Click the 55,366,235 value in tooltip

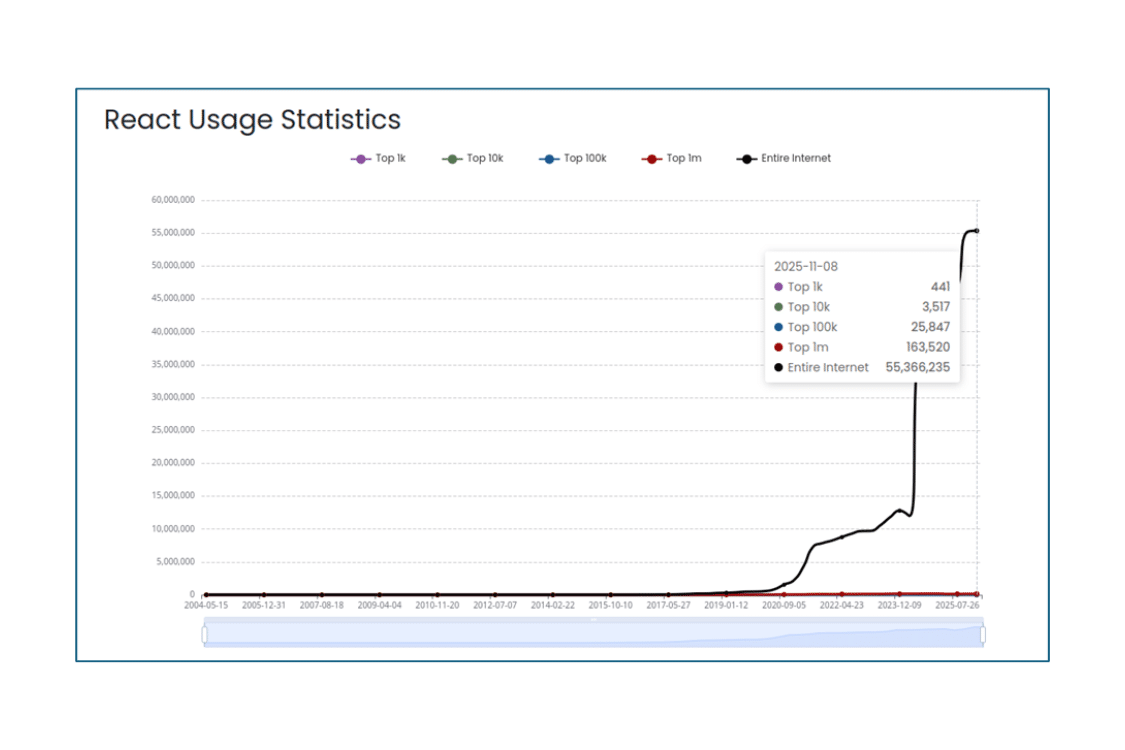(x=917, y=367)
